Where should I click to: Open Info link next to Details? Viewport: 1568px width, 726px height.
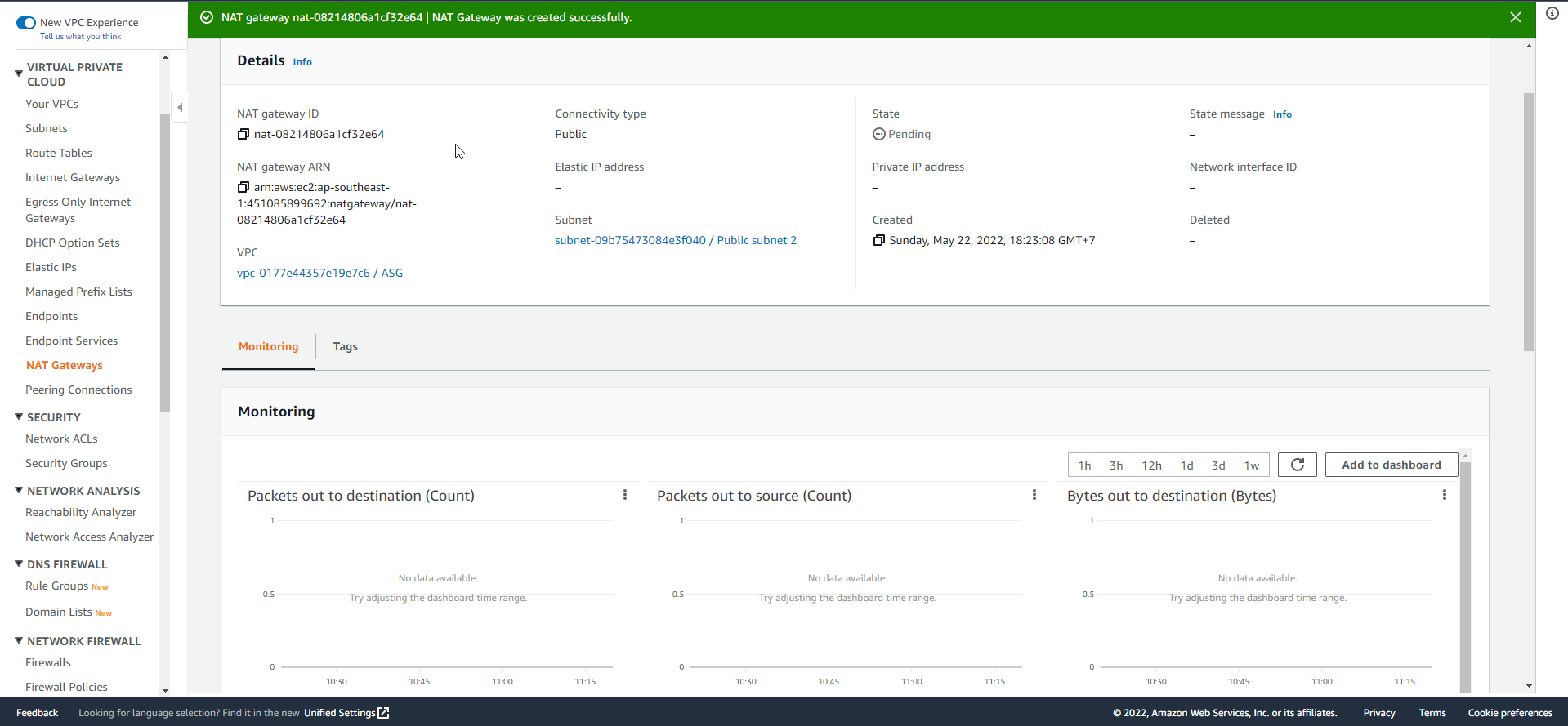coord(302,62)
